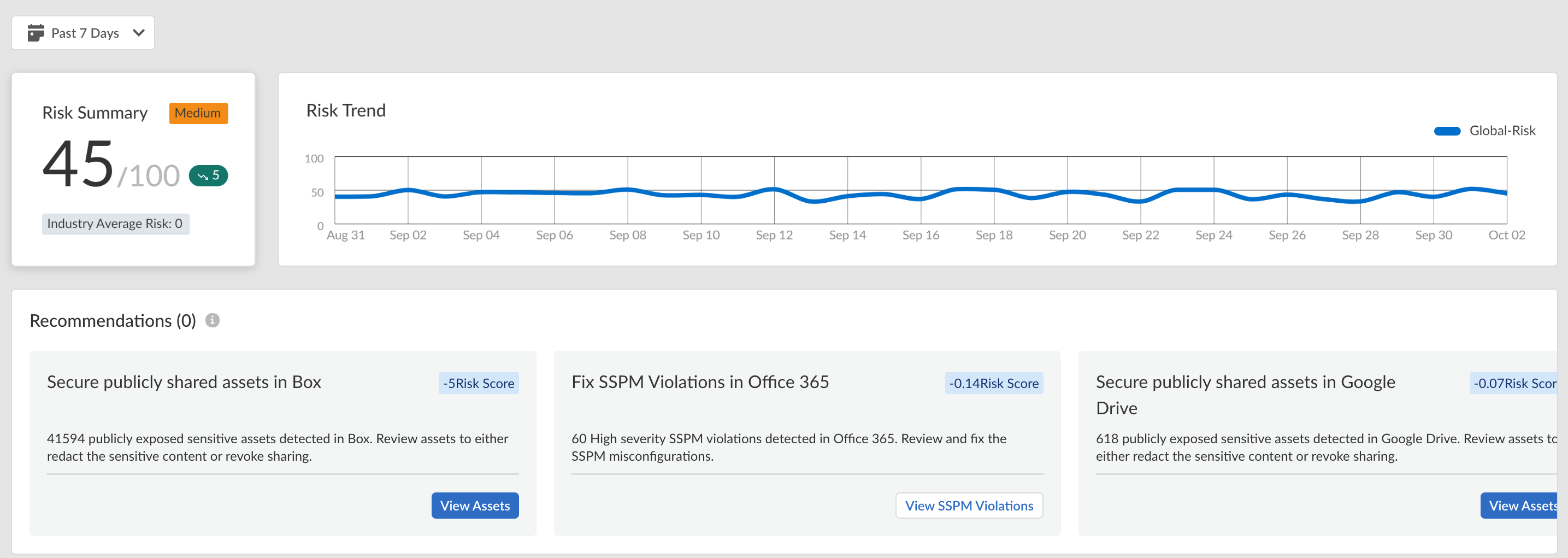Click the Medium risk level badge
The width and height of the screenshot is (1568, 558).
[x=198, y=113]
